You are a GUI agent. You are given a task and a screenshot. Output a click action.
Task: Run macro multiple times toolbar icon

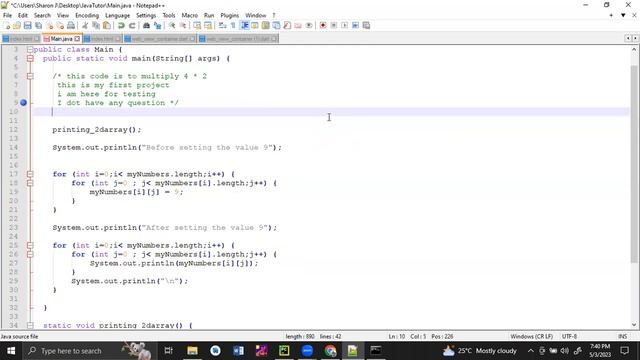click(356, 25)
